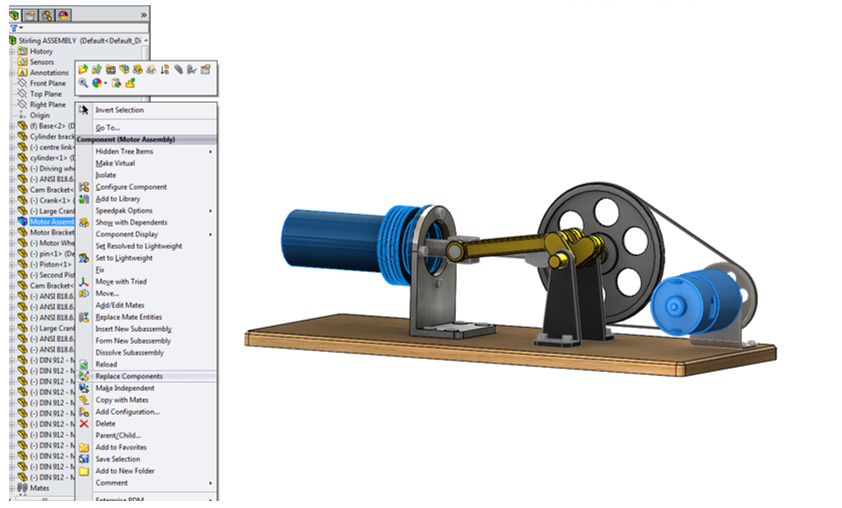Image resolution: width=842 pixels, height=508 pixels.
Task: Expand the History node in tree
Action: (12, 51)
